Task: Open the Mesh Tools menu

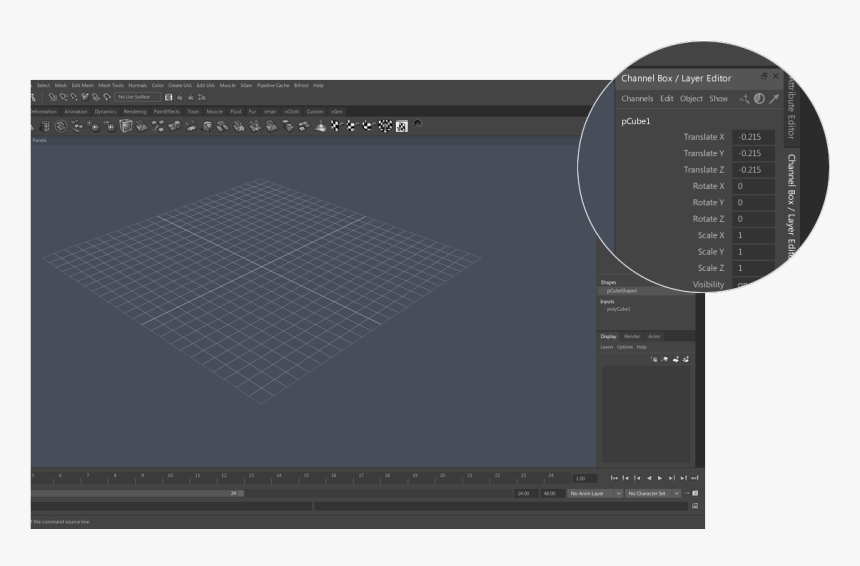Action: [x=111, y=86]
